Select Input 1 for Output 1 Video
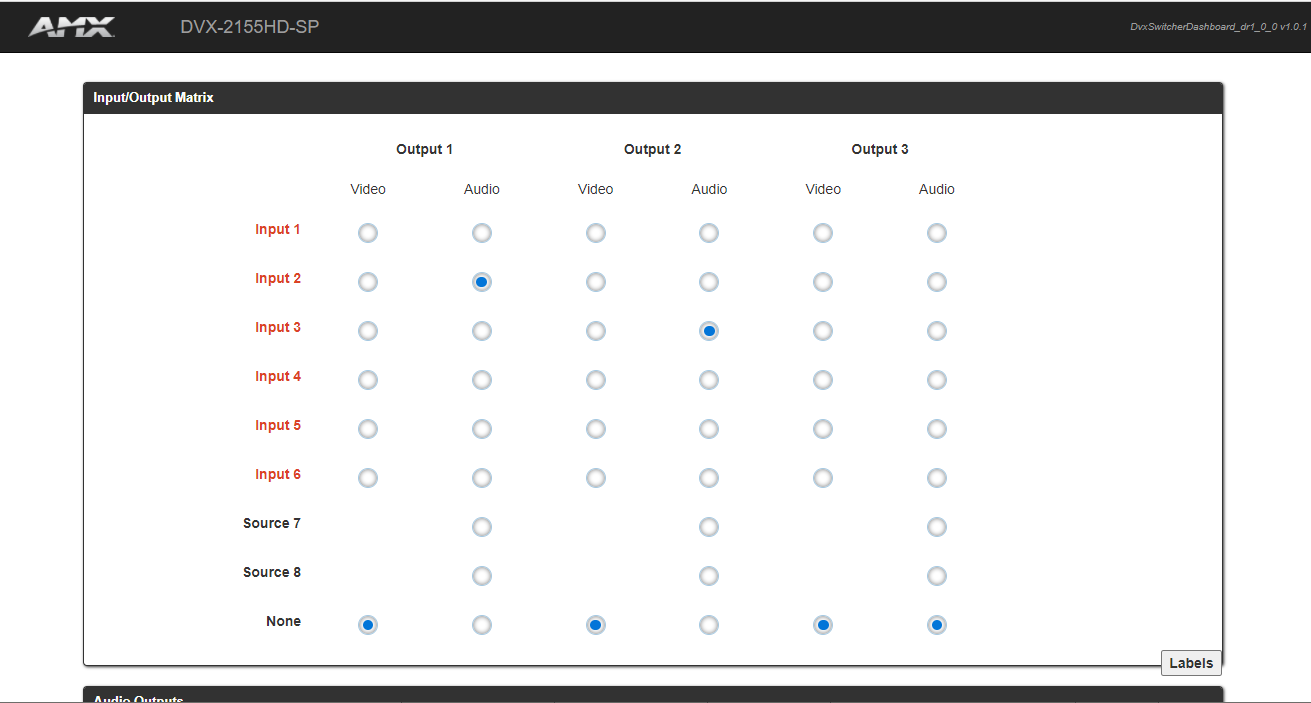The width and height of the screenshot is (1311, 703). coord(368,233)
